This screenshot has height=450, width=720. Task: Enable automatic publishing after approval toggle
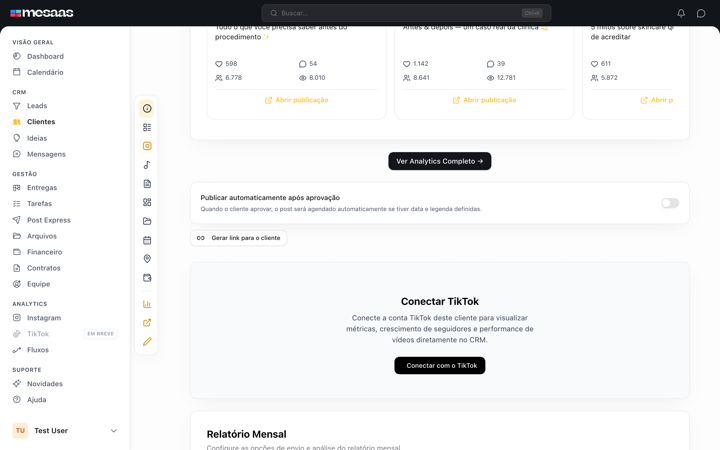(669, 203)
